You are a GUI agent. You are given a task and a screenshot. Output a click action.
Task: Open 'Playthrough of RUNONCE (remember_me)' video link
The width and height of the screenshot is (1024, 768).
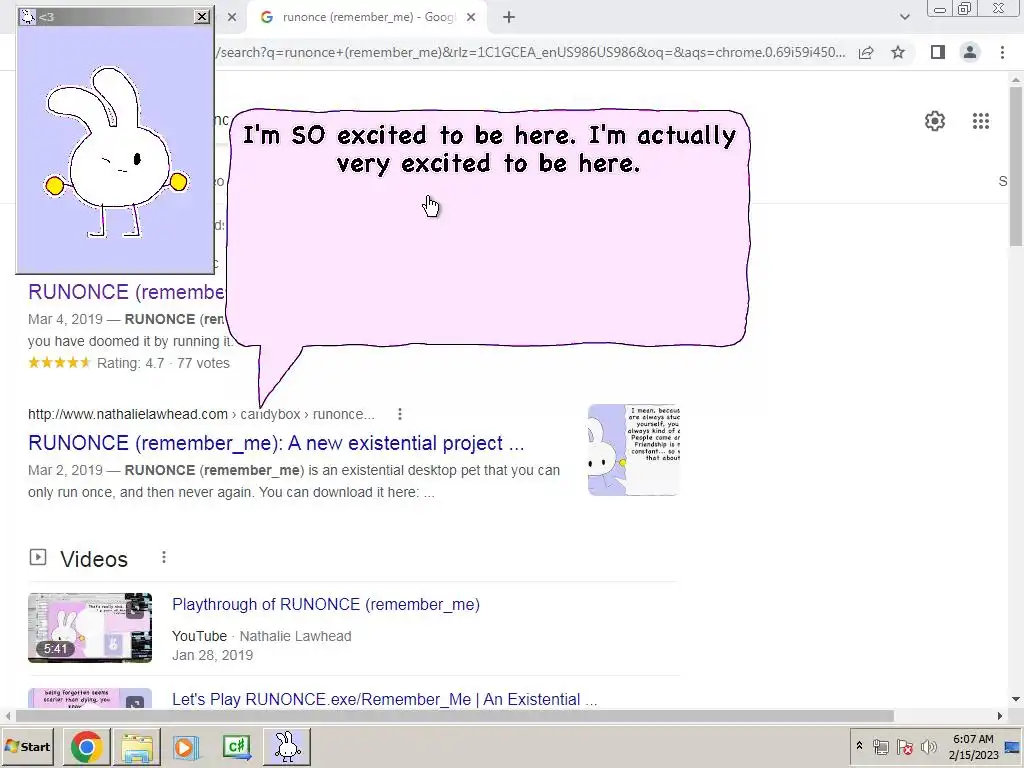[x=326, y=605]
